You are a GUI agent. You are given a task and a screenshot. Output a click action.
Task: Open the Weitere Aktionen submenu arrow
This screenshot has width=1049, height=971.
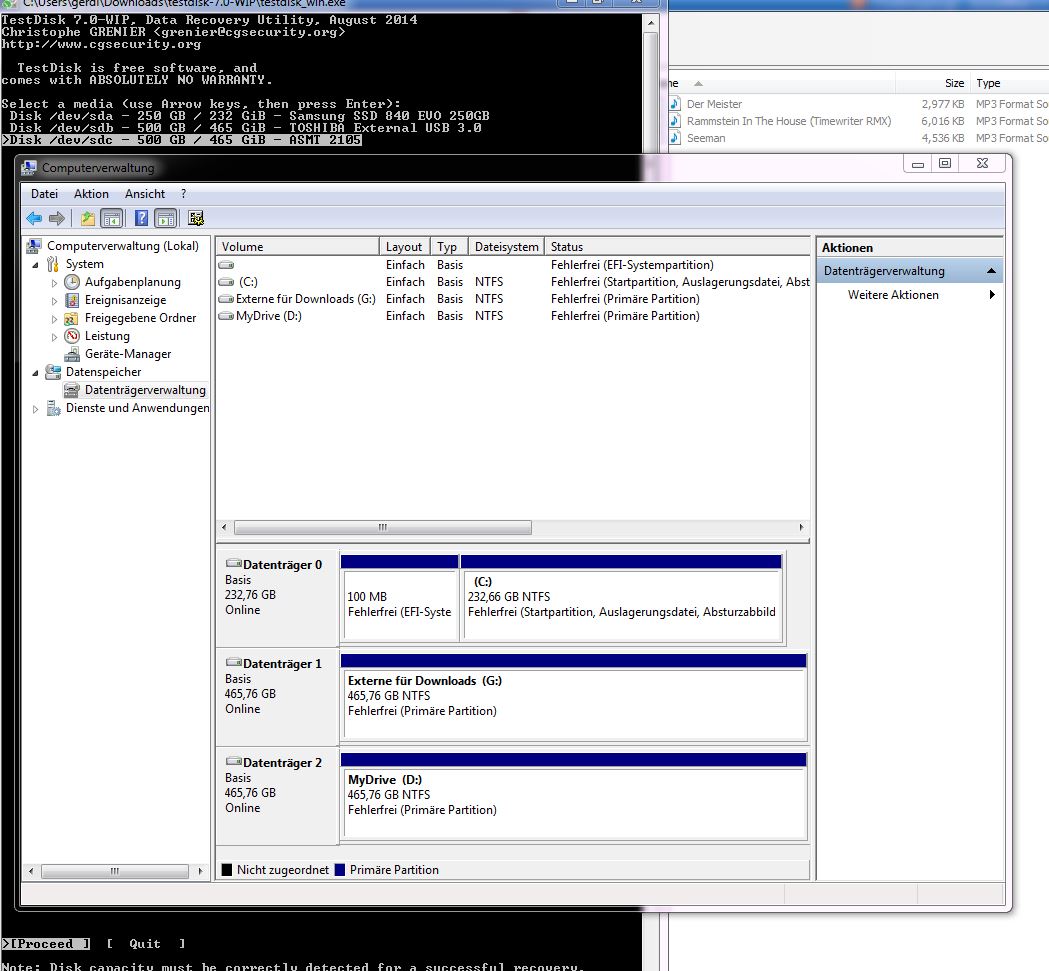click(x=992, y=294)
